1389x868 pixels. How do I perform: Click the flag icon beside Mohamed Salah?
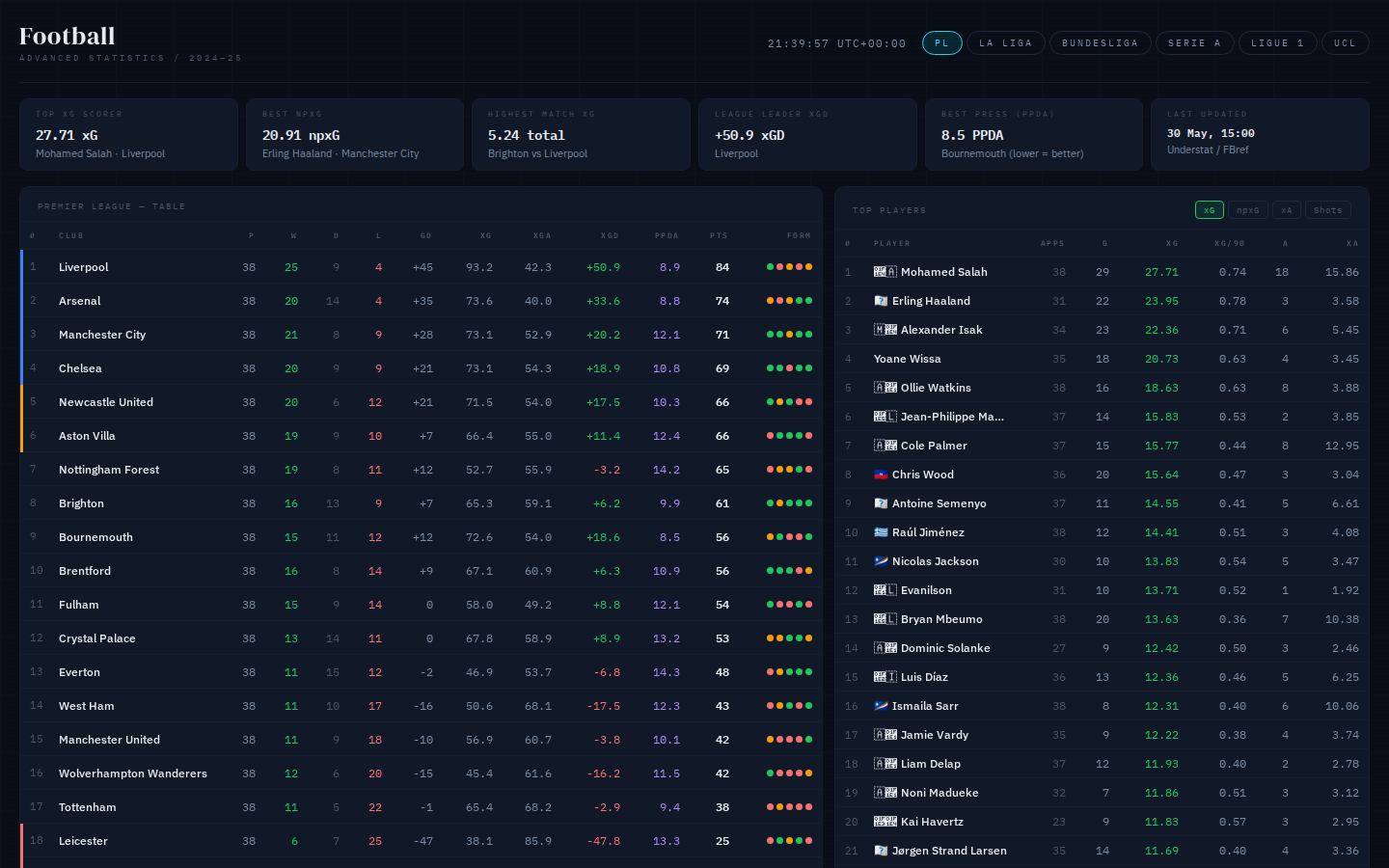point(885,272)
